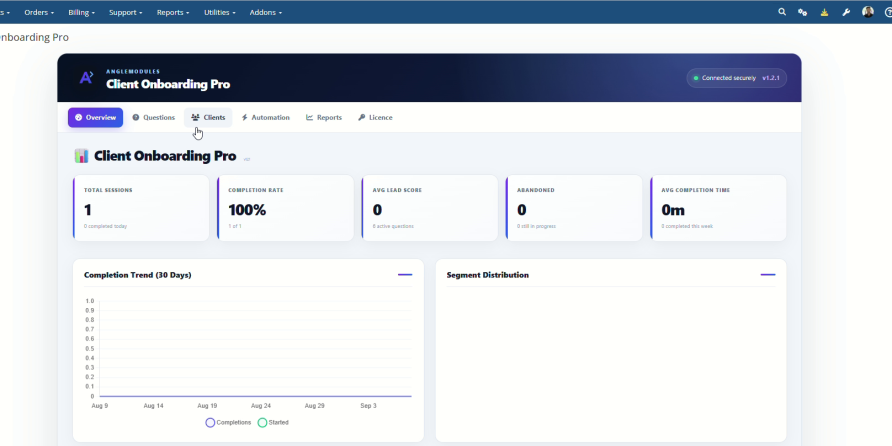Open the admin profile avatar
The height and width of the screenshot is (446, 892).
pos(868,12)
